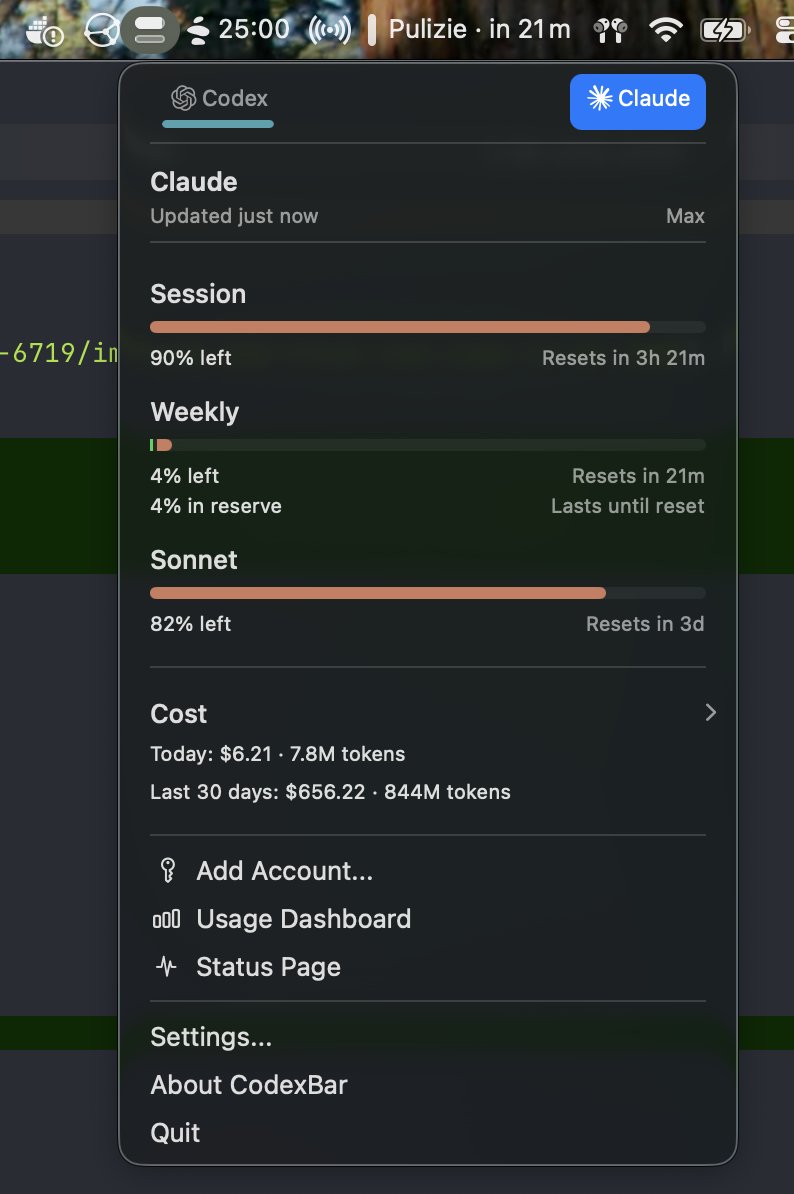Screen dimensions: 794x1194
Task: Expand the Cost section chevron
Action: click(x=710, y=713)
